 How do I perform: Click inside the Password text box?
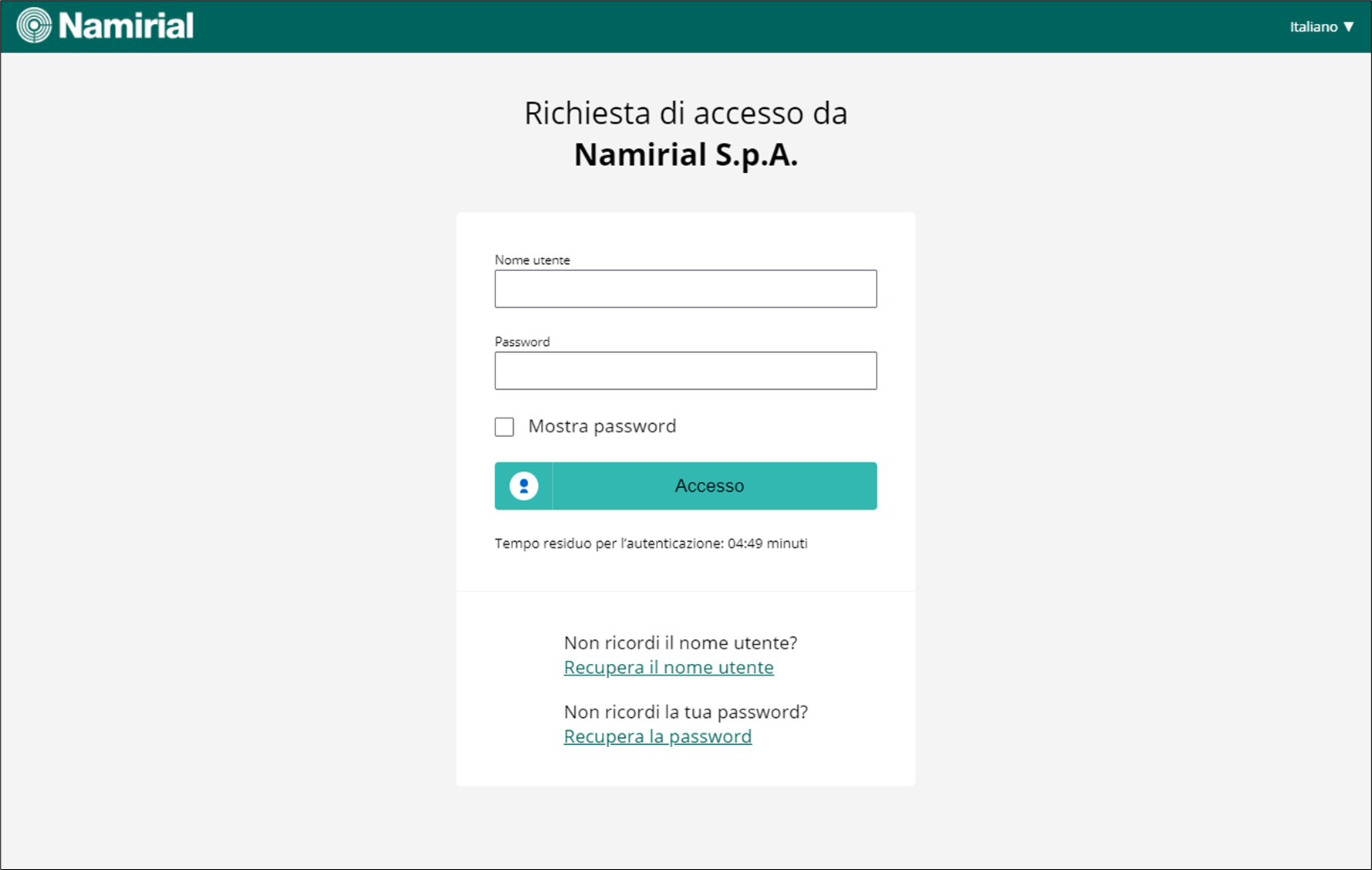pos(685,371)
